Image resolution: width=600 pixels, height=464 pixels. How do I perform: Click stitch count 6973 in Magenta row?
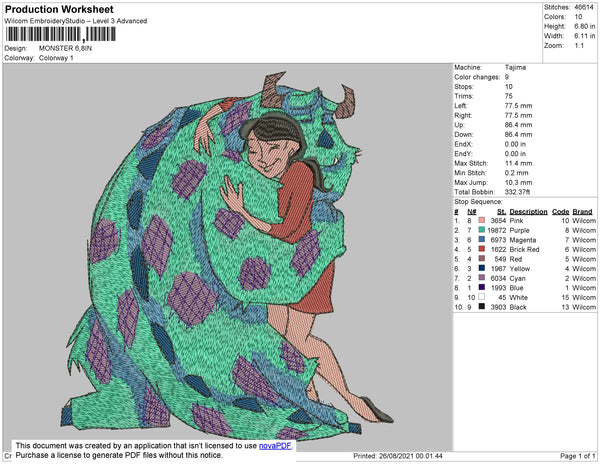click(498, 240)
